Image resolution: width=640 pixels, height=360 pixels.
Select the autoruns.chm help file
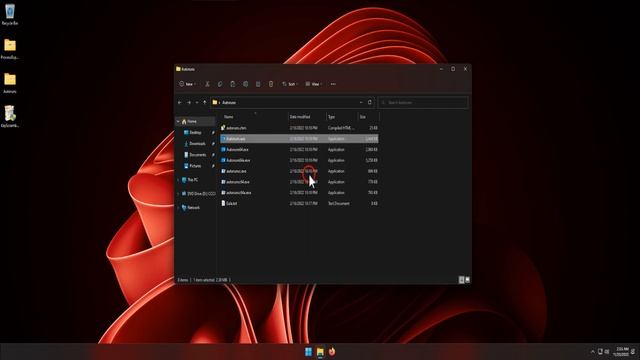(x=299, y=128)
